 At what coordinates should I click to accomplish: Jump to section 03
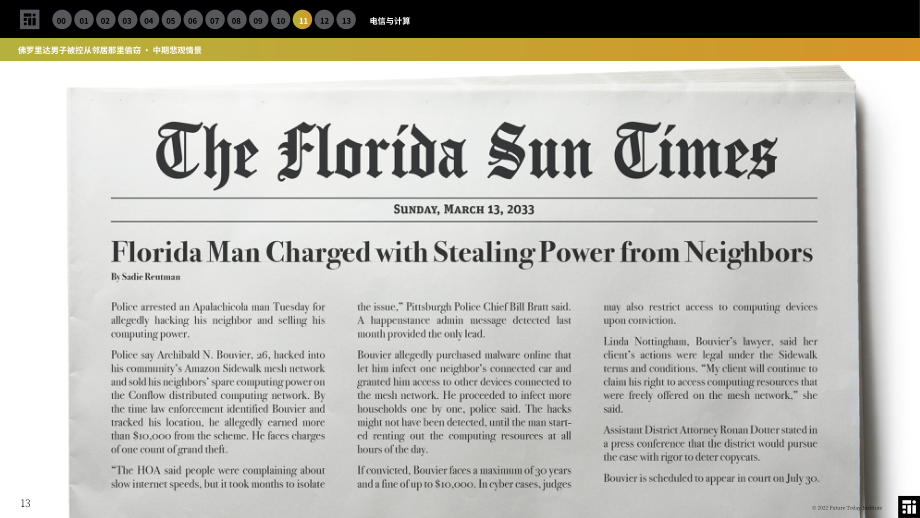(x=127, y=20)
